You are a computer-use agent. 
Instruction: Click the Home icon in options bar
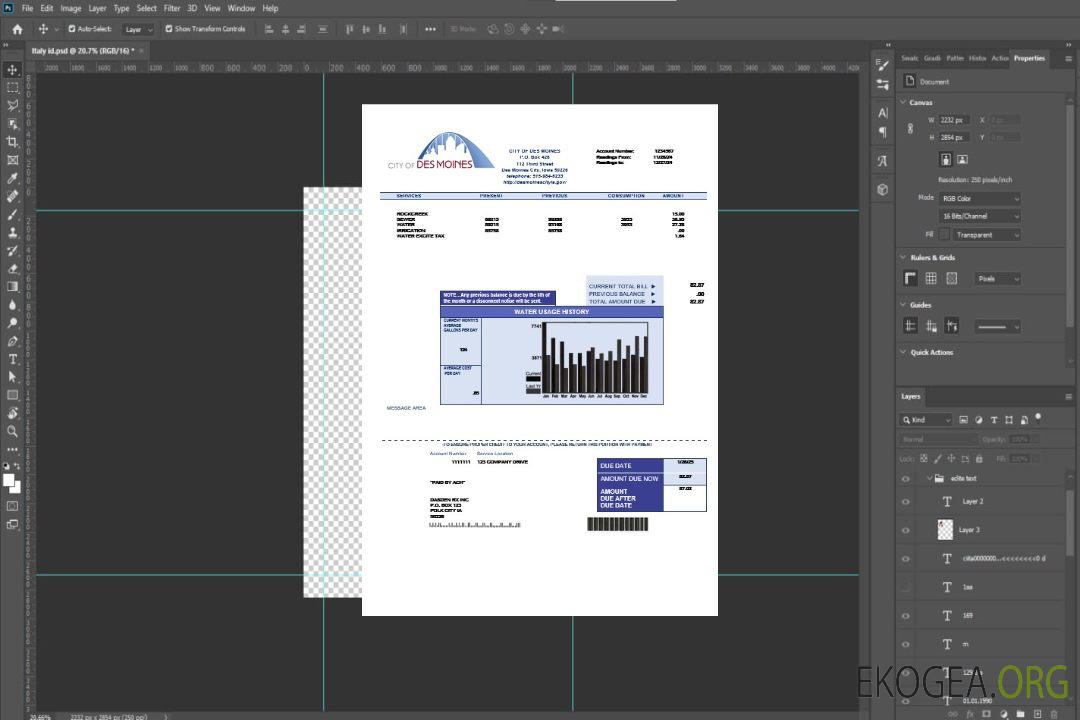click(17, 29)
